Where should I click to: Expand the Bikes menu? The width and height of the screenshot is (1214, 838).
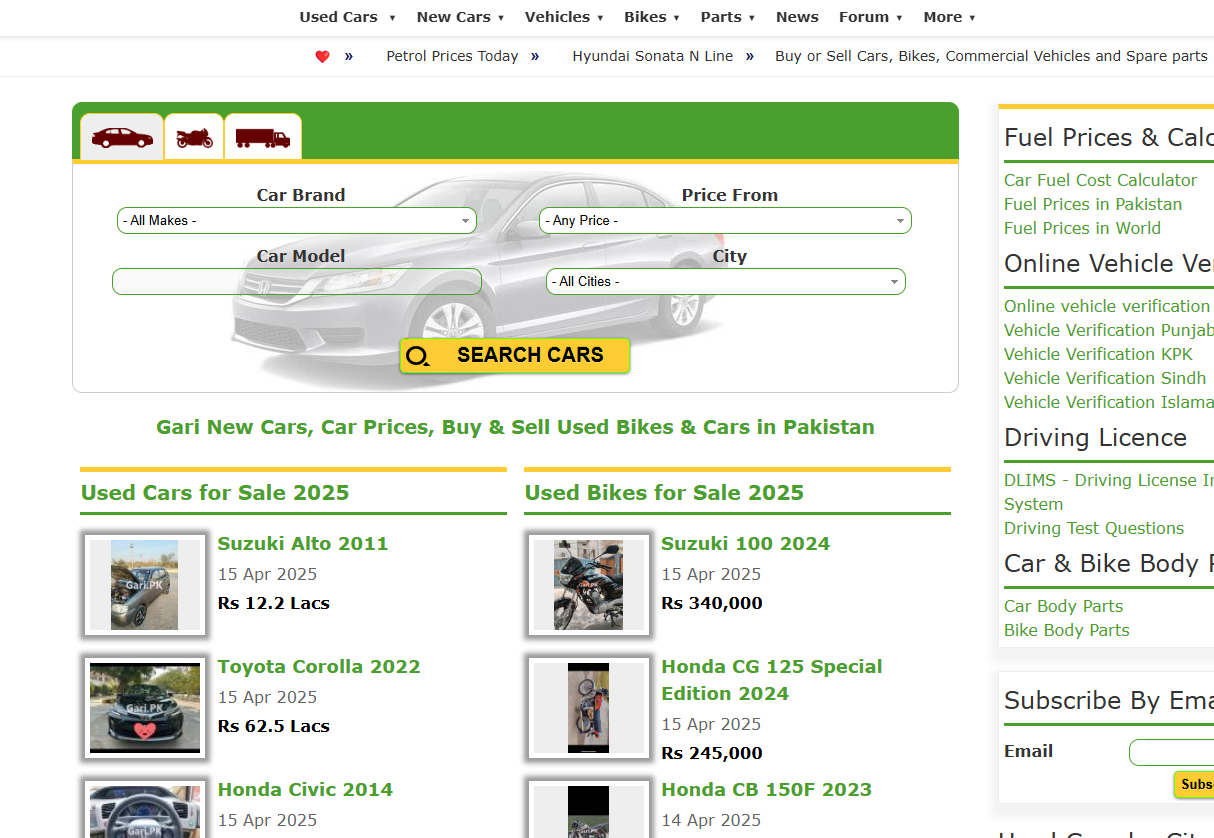(x=652, y=17)
